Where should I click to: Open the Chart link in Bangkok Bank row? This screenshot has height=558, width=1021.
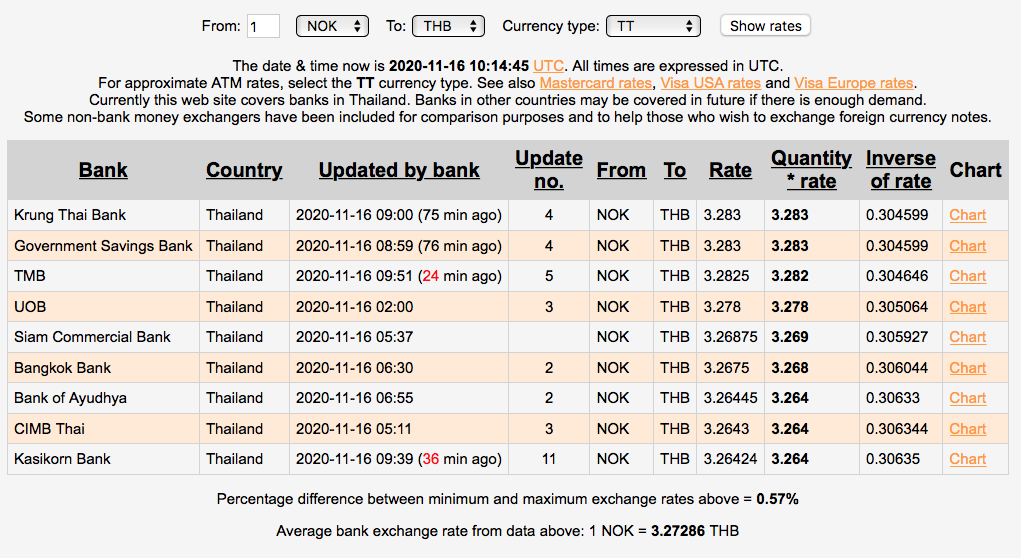(968, 368)
